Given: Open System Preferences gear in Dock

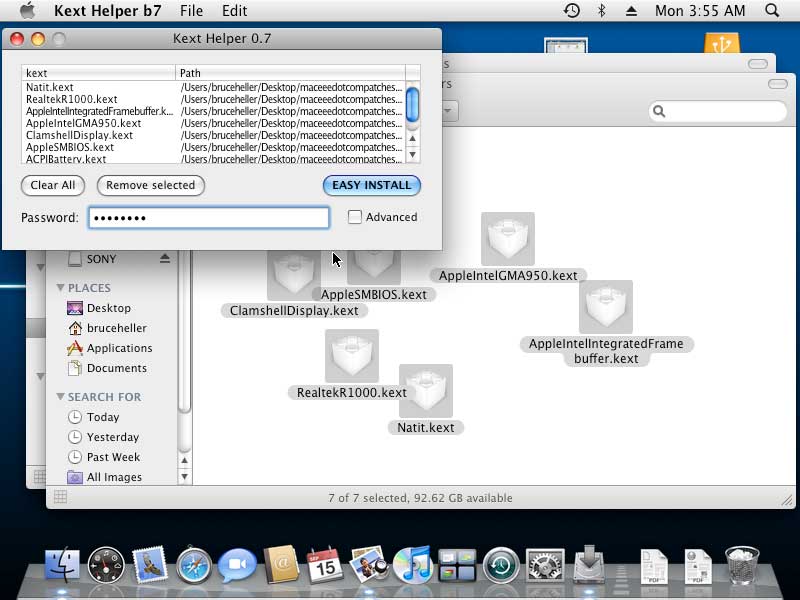Looking at the screenshot, I should [545, 565].
